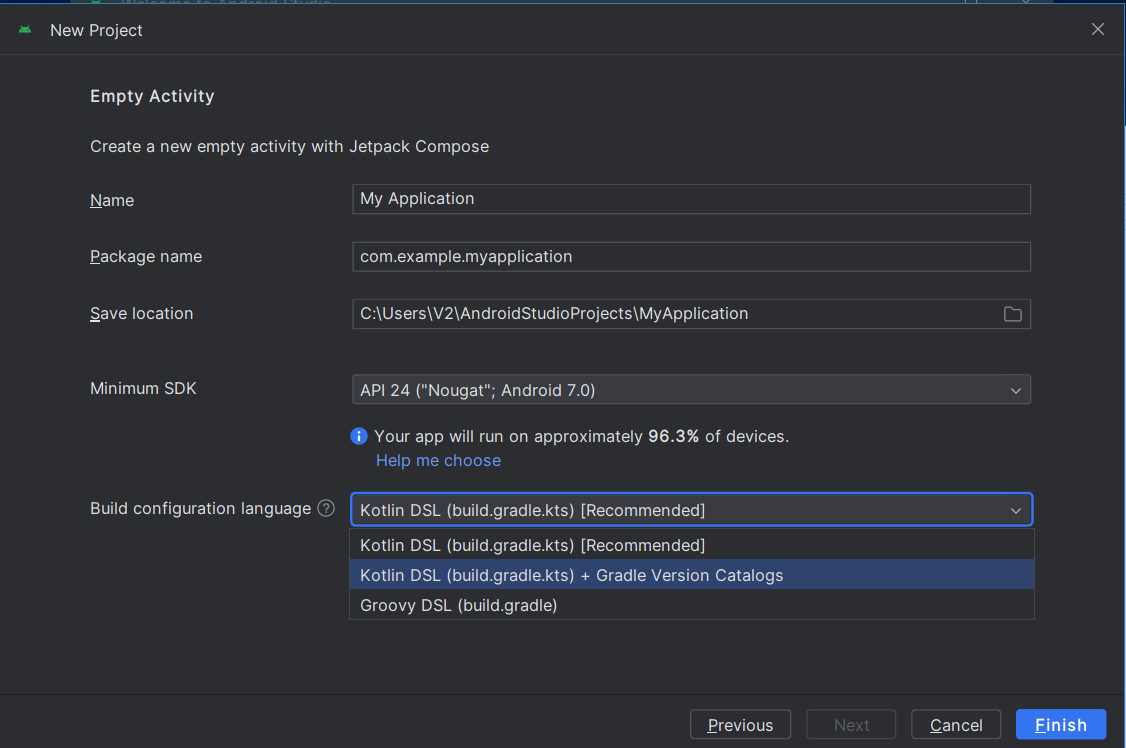
Task: Select Groovy DSL (build.gradle) option
Action: (x=458, y=605)
